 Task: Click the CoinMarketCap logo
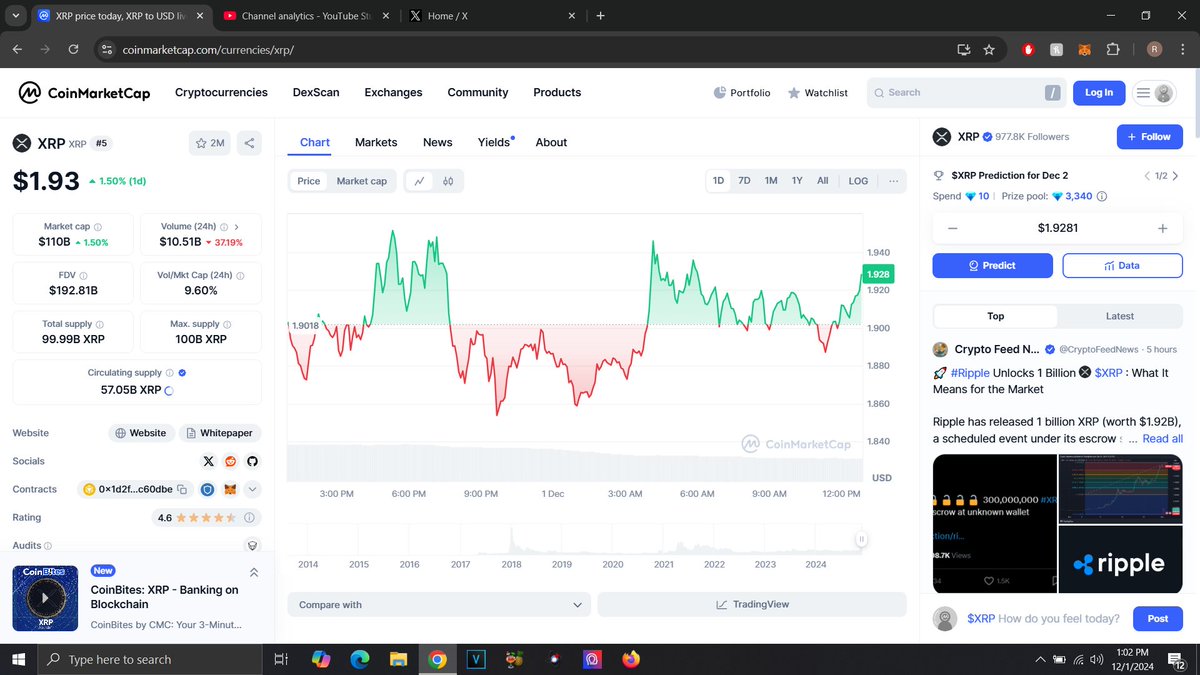[x=84, y=92]
